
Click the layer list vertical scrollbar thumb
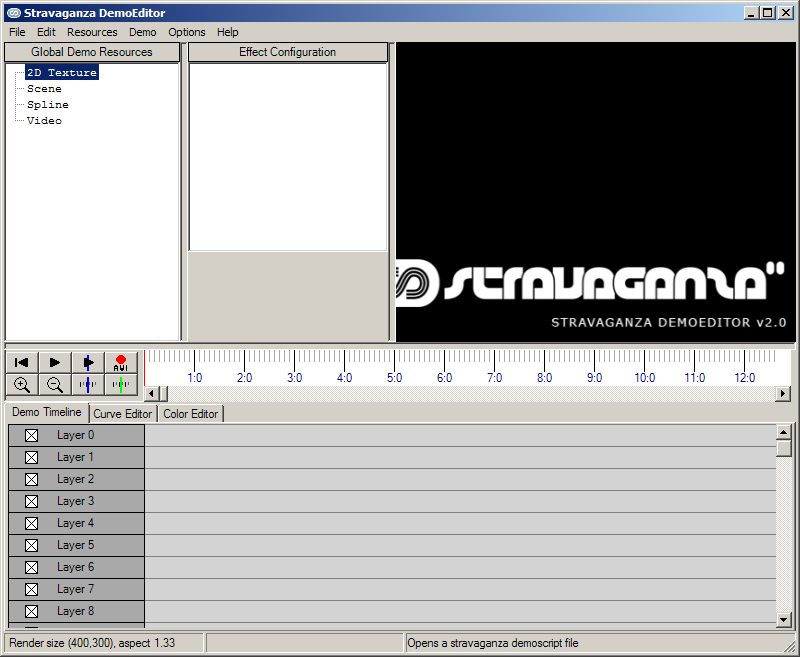784,448
